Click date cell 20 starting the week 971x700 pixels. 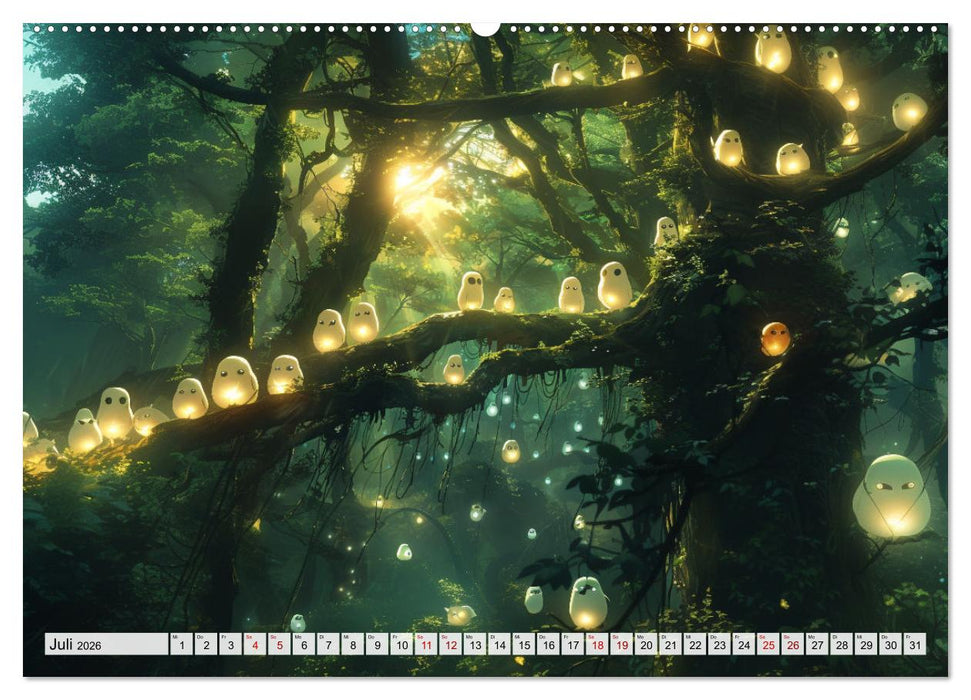(645, 646)
